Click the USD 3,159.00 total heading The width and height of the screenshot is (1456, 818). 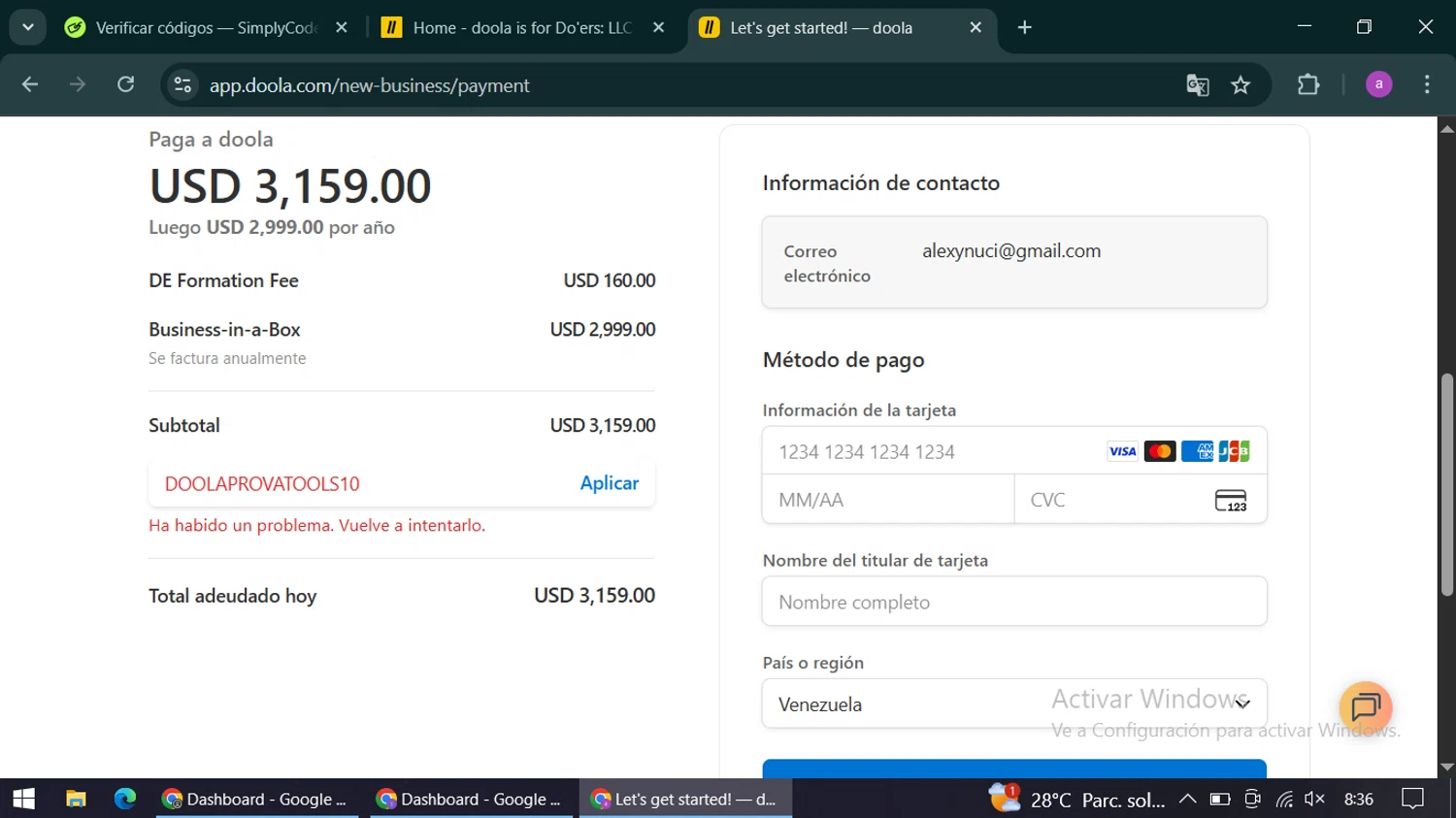[289, 185]
